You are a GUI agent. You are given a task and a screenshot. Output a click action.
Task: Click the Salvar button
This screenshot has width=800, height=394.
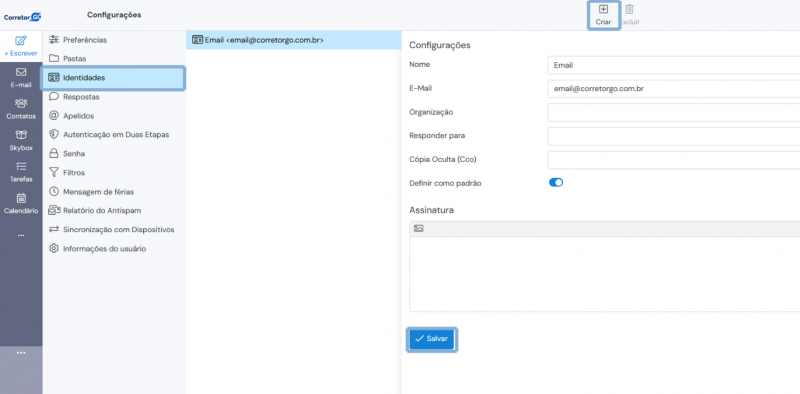[432, 339]
